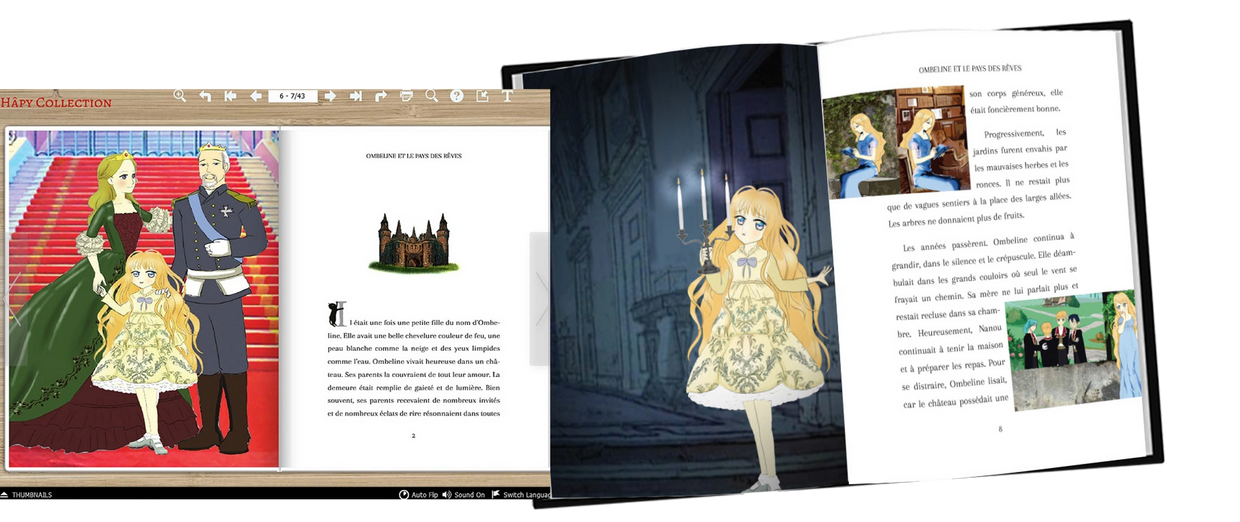
Task: Flip forward using right page edge arrow
Action: (x=539, y=298)
